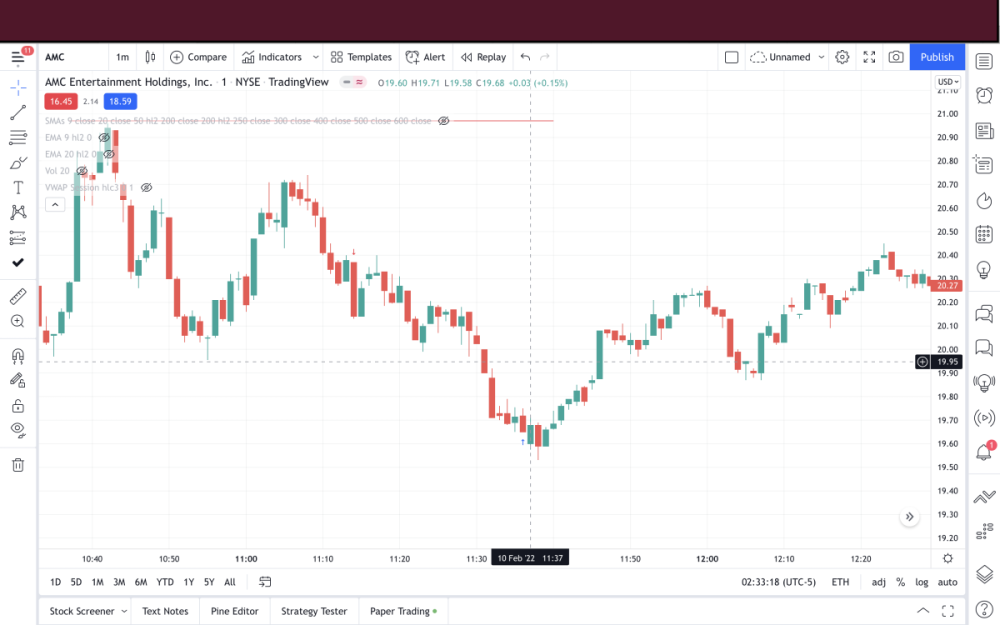The image size is (1000, 625).
Task: Open the Strategy Tester tab
Action: [x=314, y=611]
